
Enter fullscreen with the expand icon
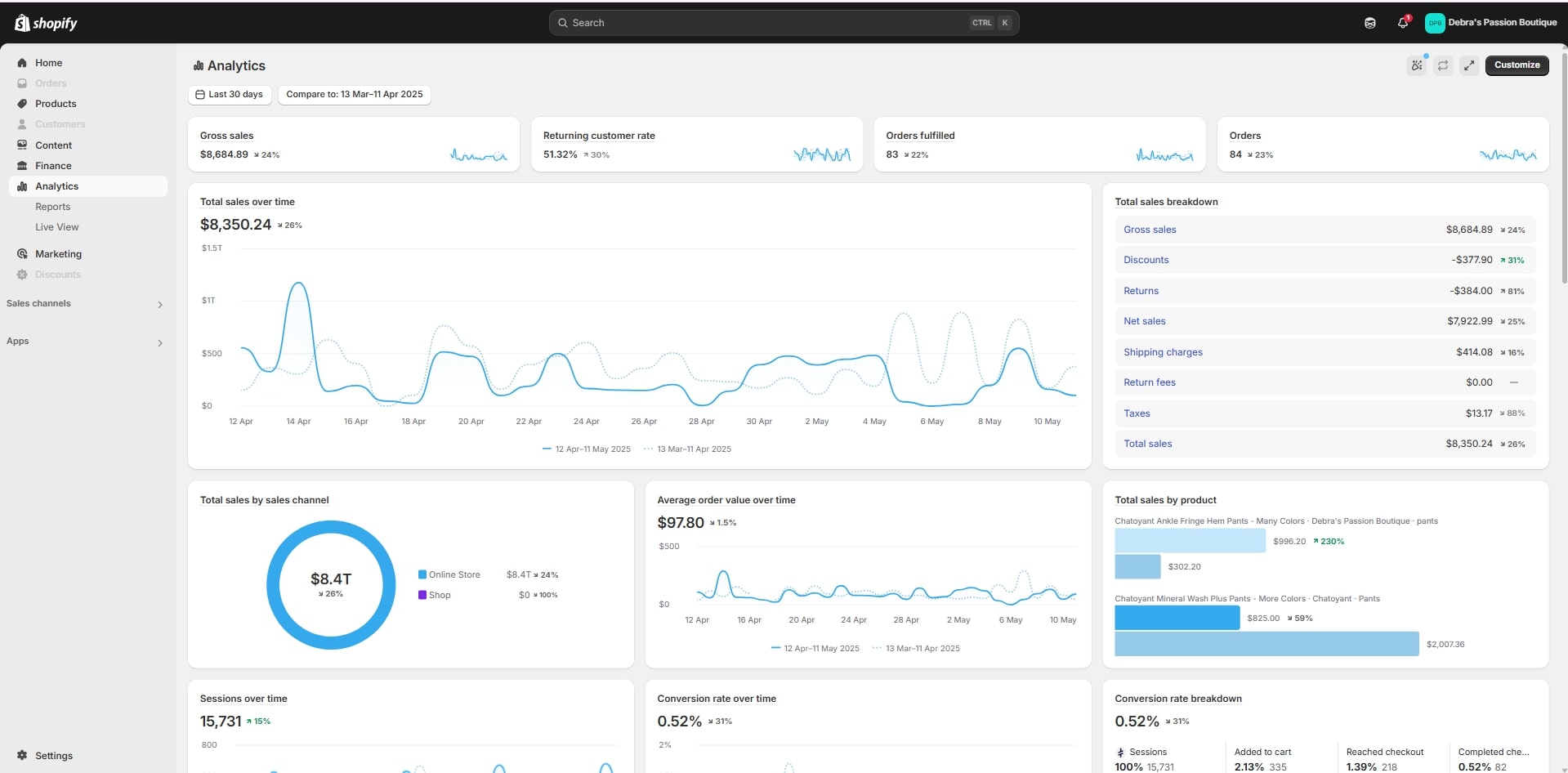1469,65
